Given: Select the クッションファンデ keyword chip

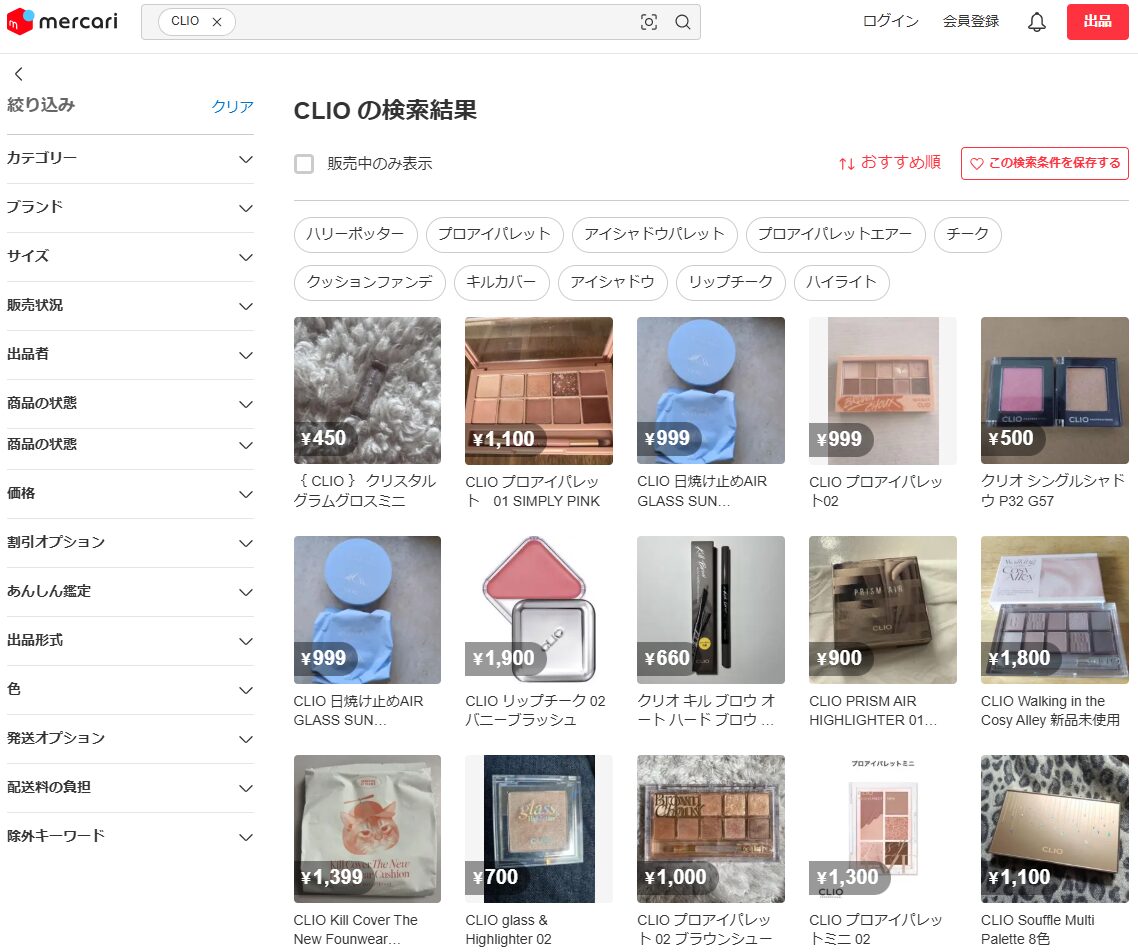Looking at the screenshot, I should [x=369, y=282].
